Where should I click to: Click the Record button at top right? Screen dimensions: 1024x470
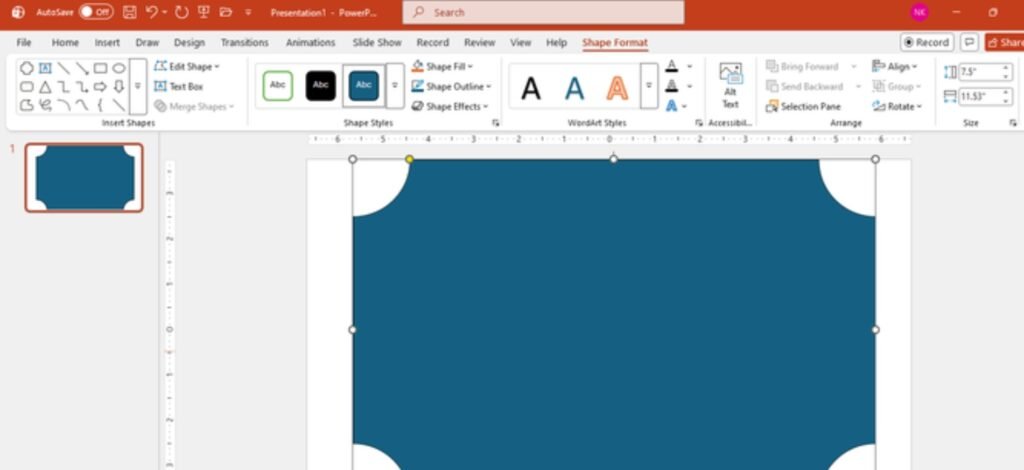pos(927,42)
